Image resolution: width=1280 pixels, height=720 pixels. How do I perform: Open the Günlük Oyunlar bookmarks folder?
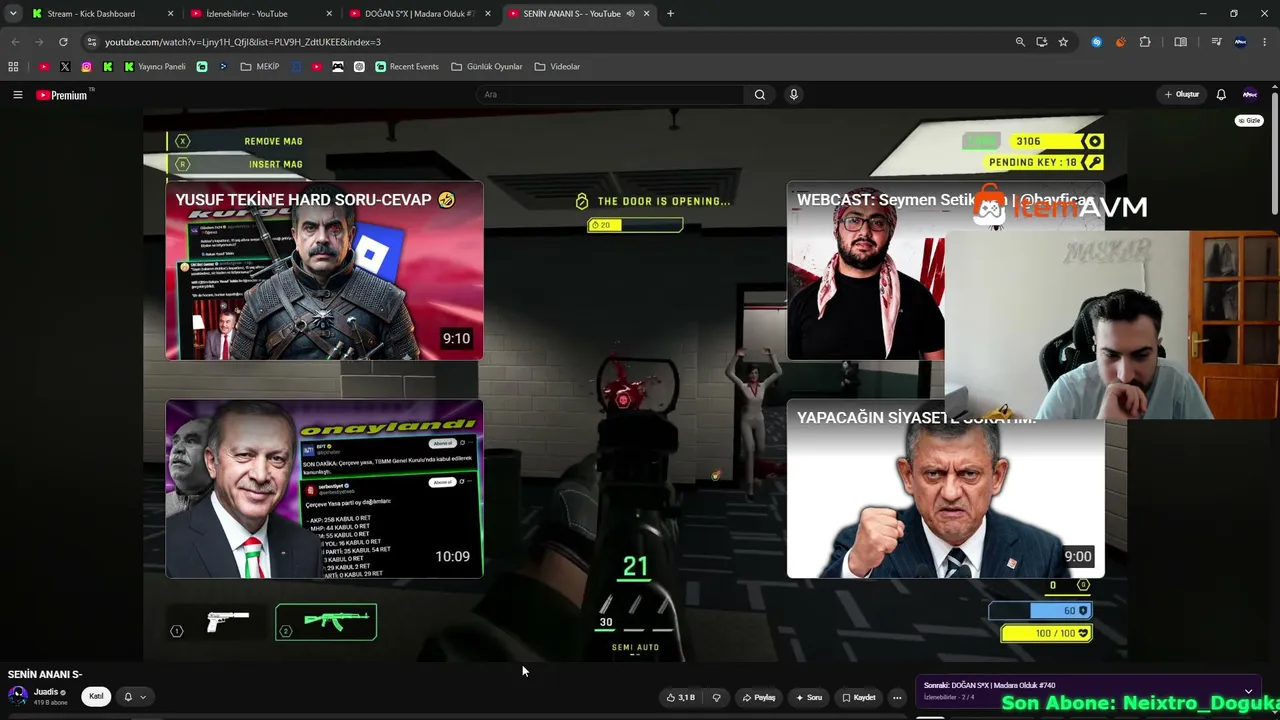click(x=487, y=67)
